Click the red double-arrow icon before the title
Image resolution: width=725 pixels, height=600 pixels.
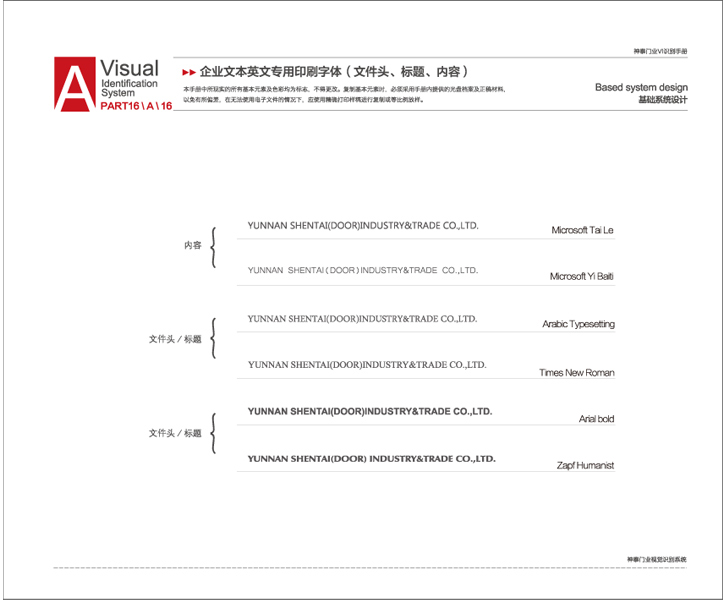[189, 72]
